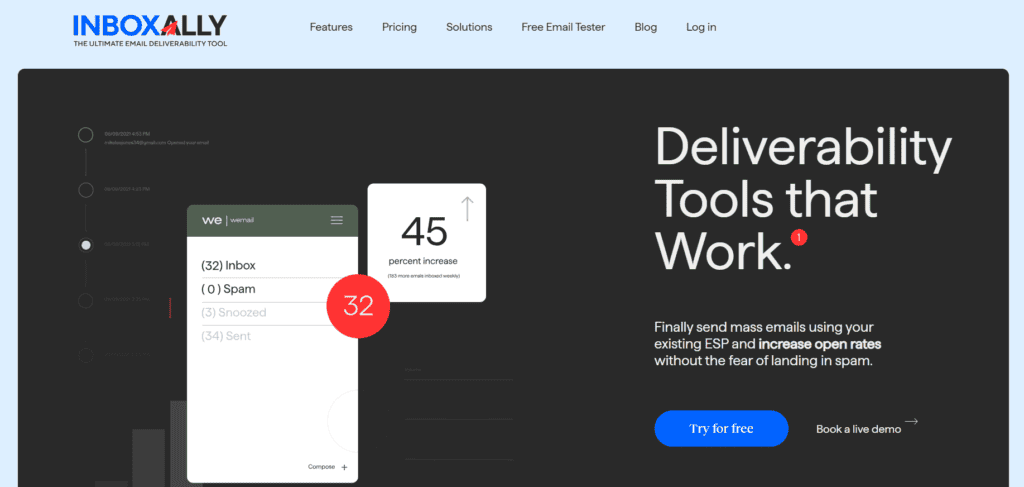Screen dimensions: 1024x487
Task: Visit the Blog
Action: click(645, 27)
